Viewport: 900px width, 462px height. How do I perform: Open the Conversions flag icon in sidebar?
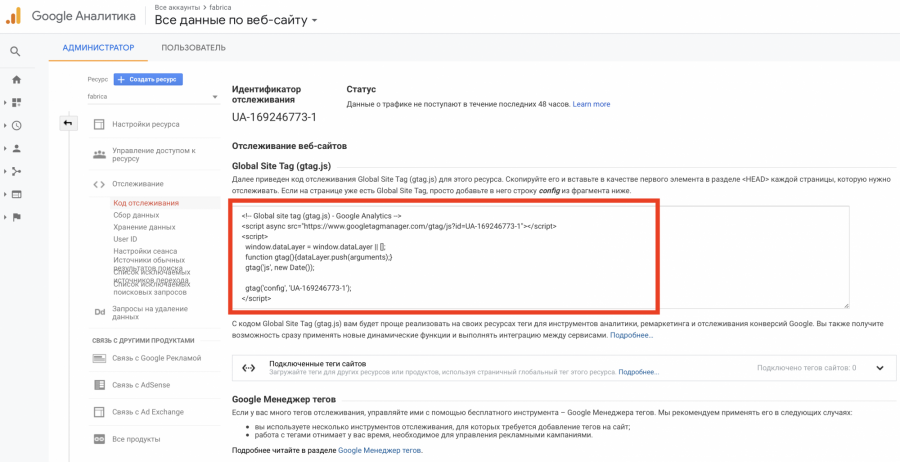(16, 217)
